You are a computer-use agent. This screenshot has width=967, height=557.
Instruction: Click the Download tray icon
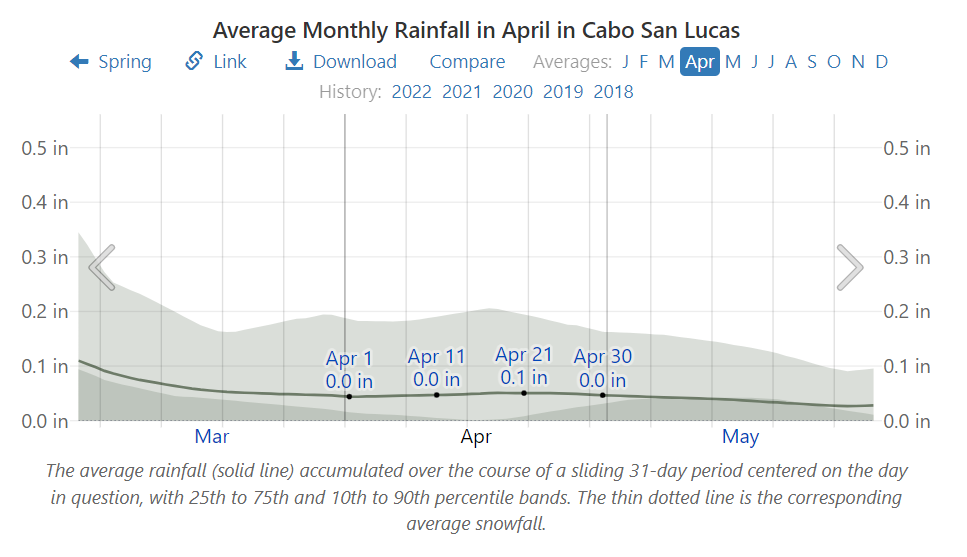pos(294,62)
